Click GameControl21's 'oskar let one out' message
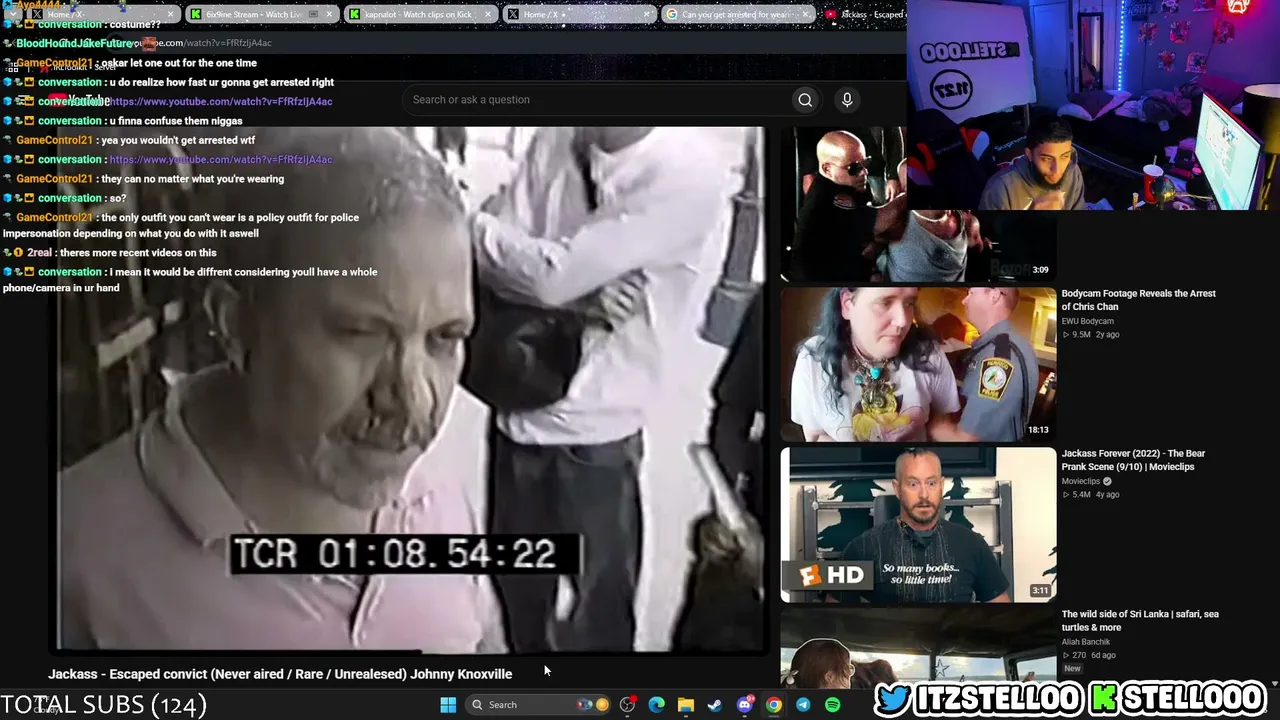Screen dimensions: 1280x720 pyautogui.click(x=179, y=63)
